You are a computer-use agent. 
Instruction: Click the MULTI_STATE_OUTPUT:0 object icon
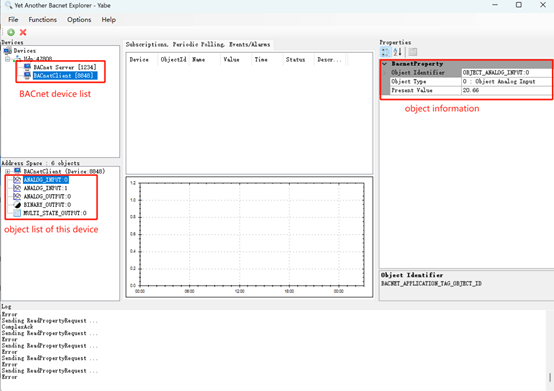tap(17, 213)
